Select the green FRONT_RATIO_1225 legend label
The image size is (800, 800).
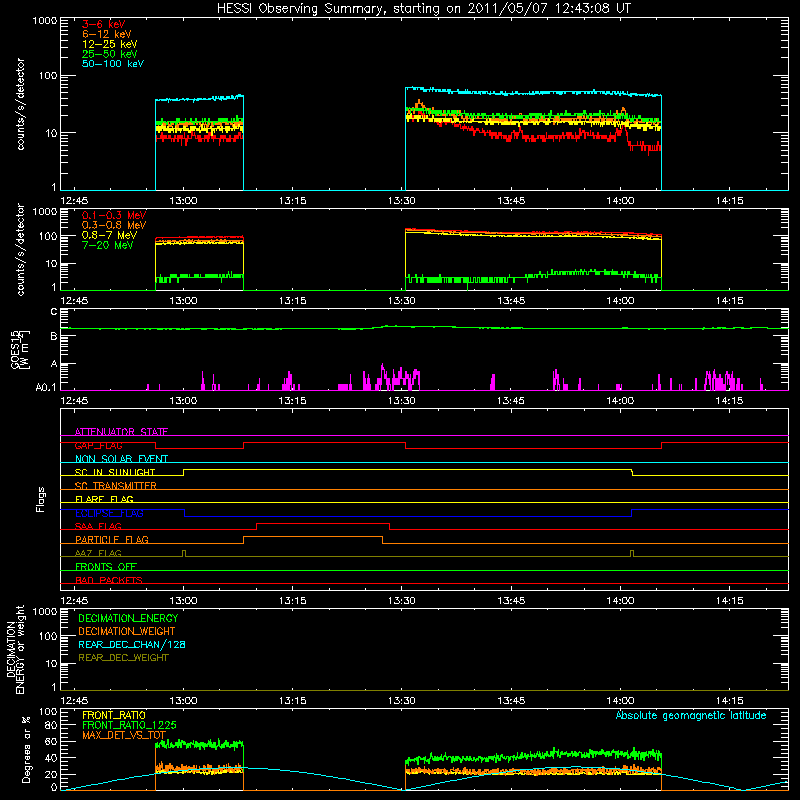click(129, 725)
